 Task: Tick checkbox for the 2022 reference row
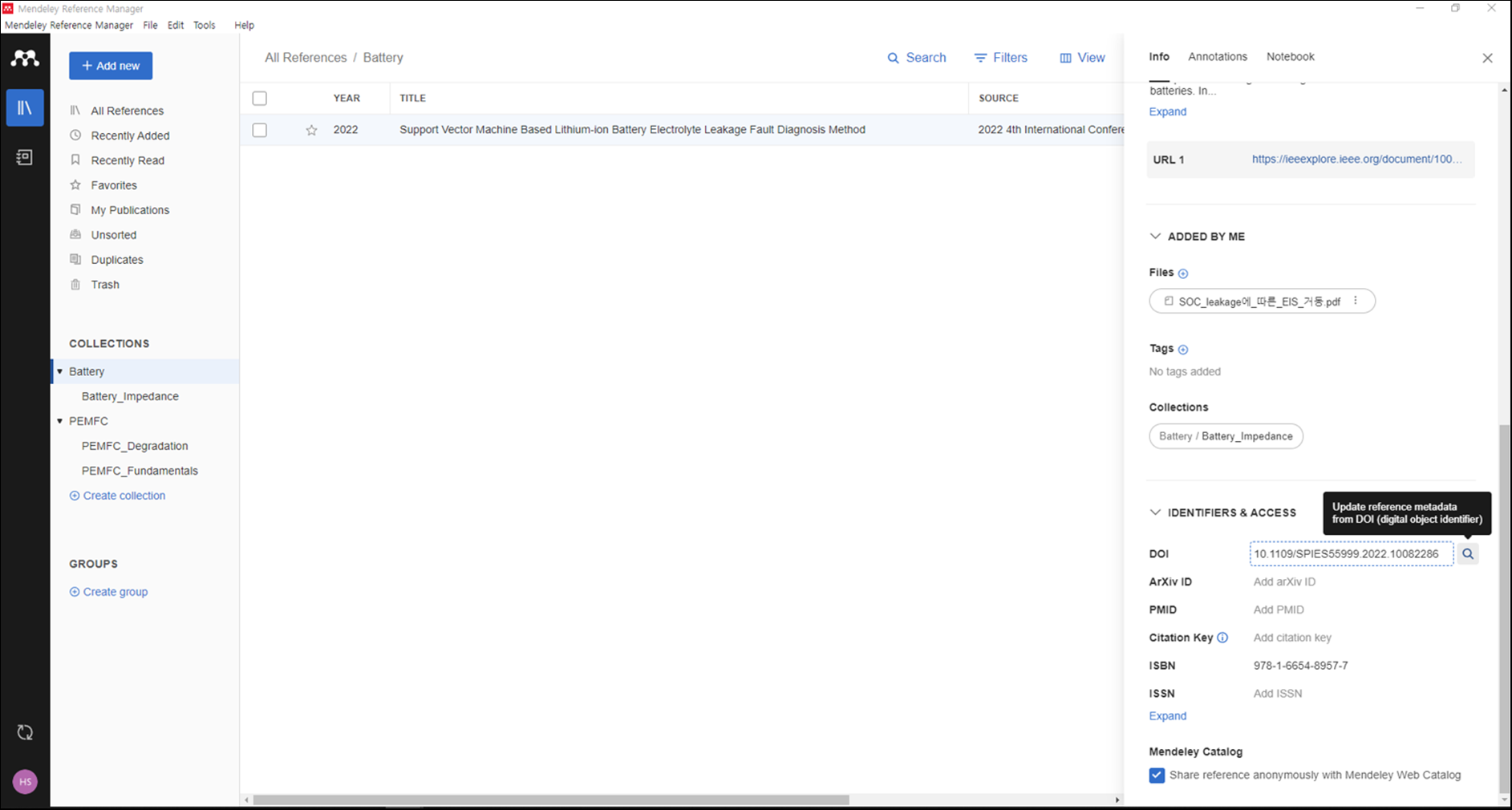pos(259,130)
